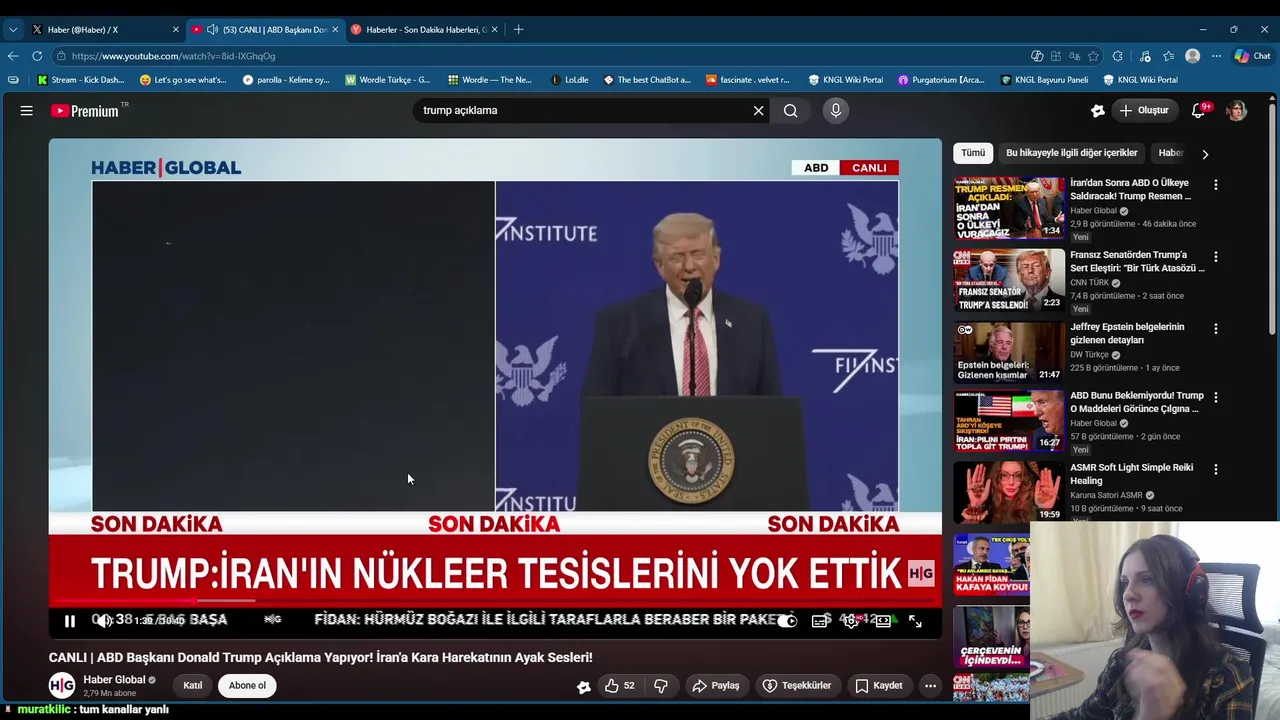This screenshot has height=720, width=1280.
Task: Reload the page with the refresh icon
Action: coord(37,56)
